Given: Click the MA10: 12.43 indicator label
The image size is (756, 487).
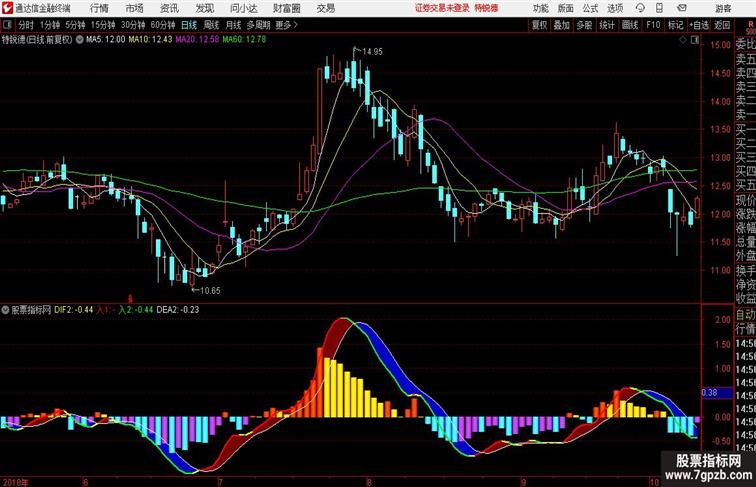Looking at the screenshot, I should tap(150, 40).
